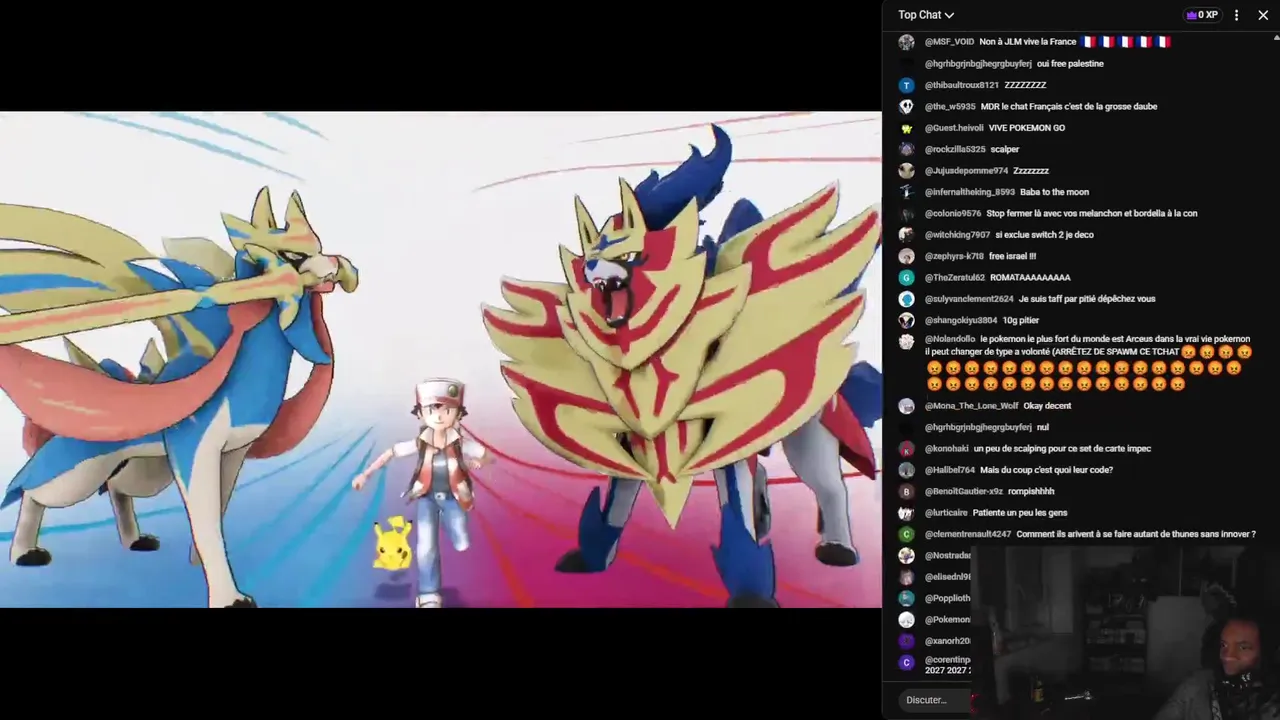This screenshot has width=1280, height=720.
Task: Select username @Nolandollo
Action: [x=950, y=339]
